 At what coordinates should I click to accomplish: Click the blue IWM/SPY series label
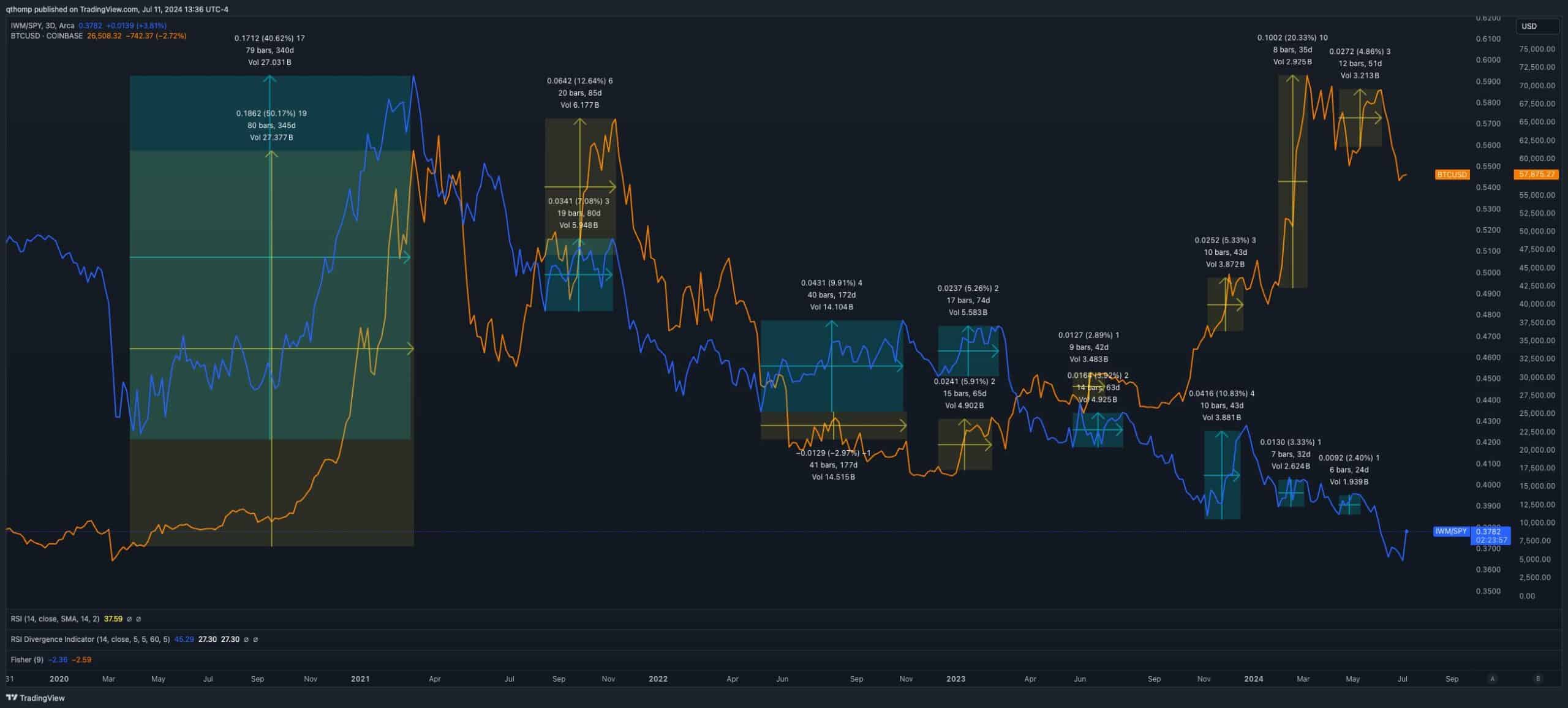pos(1451,532)
